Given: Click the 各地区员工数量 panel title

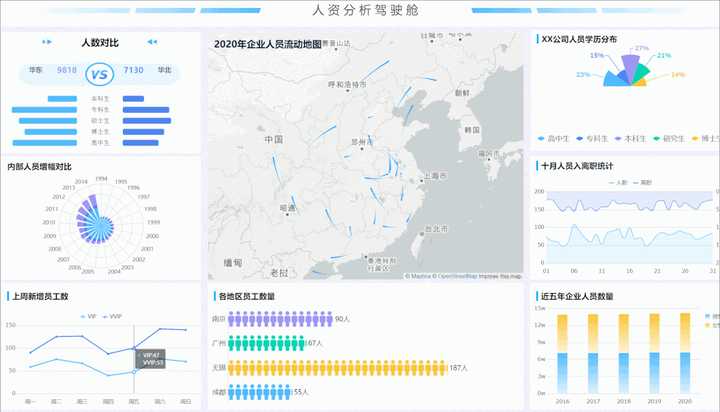Looking at the screenshot, I should (x=247, y=296).
